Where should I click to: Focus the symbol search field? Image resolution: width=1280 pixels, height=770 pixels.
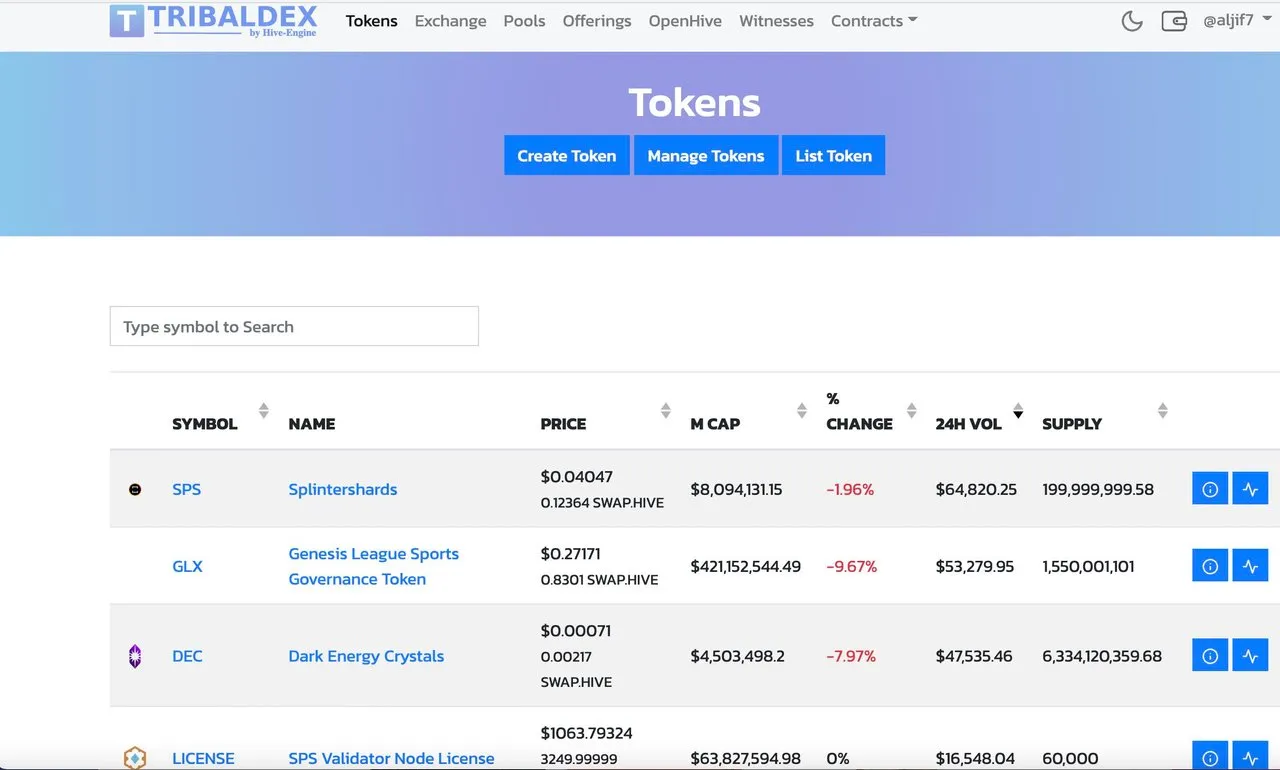[294, 327]
